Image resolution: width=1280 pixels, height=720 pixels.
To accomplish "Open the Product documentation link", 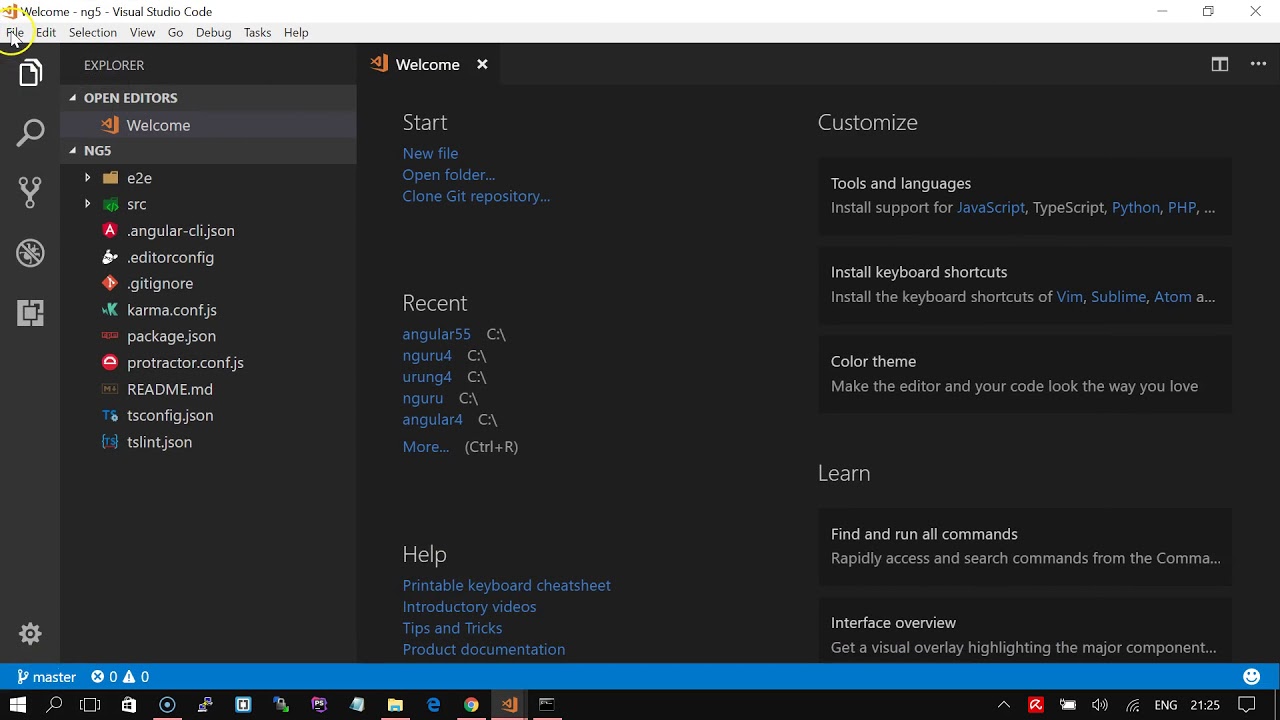I will 484,650.
